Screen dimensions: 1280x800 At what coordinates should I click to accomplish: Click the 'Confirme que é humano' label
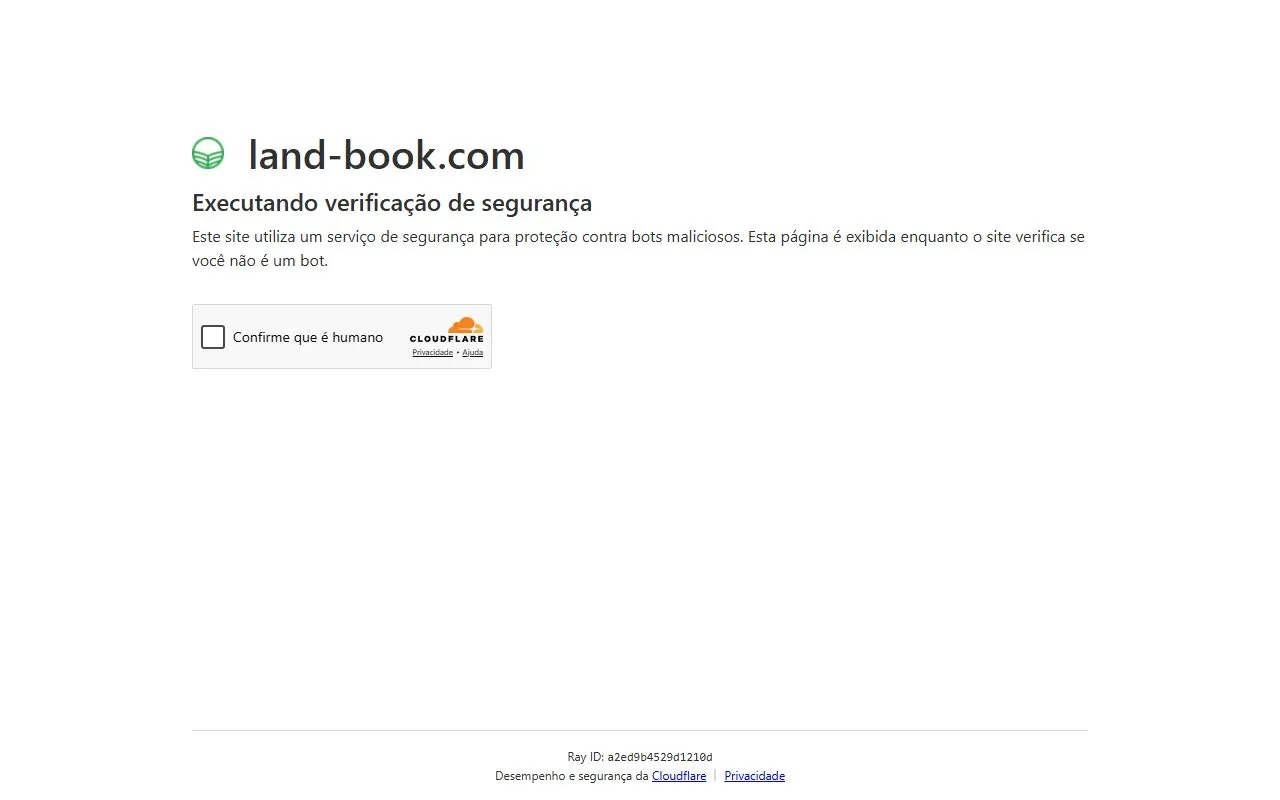click(308, 337)
